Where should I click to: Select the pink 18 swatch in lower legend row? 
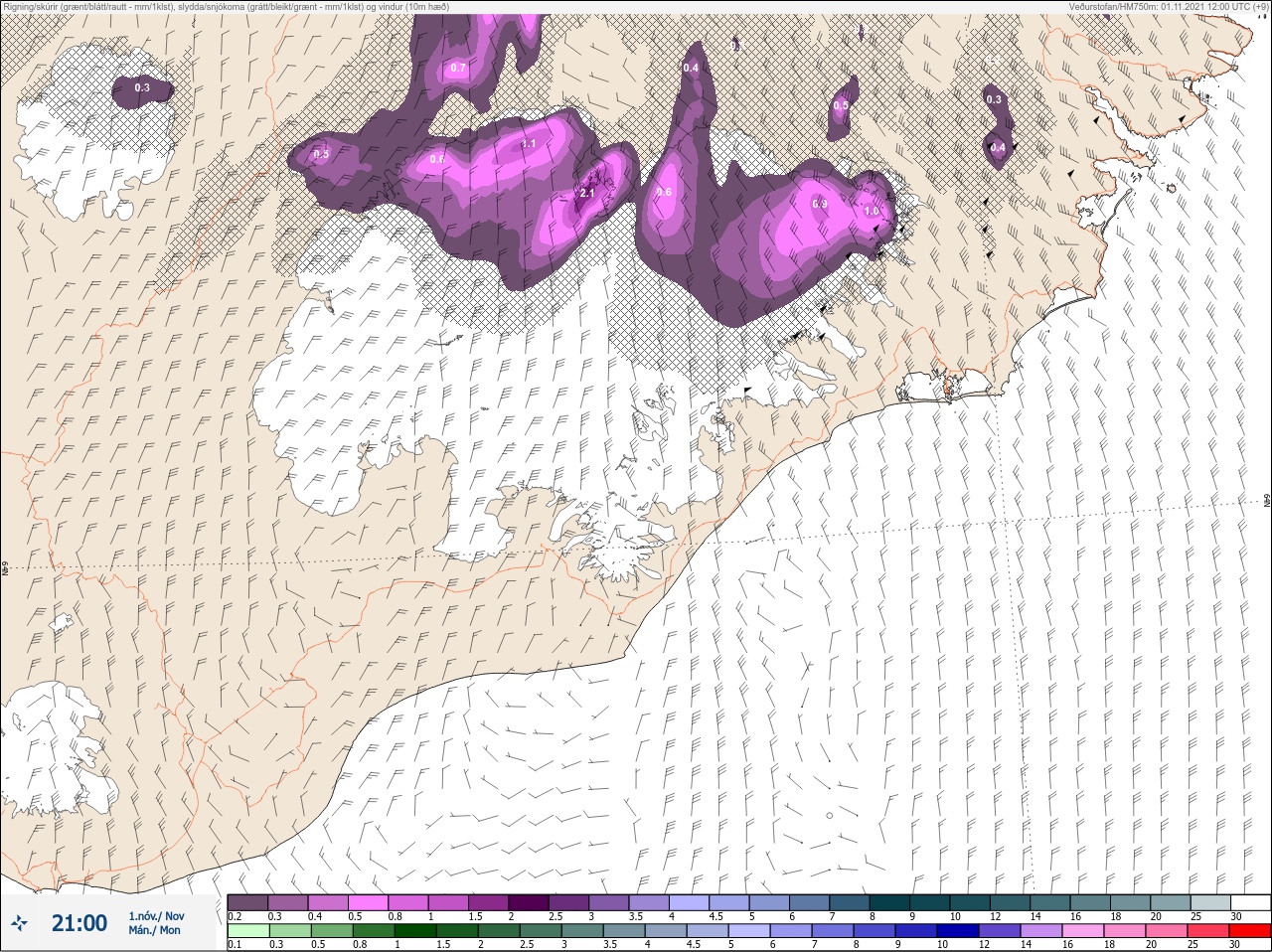[x=1124, y=931]
